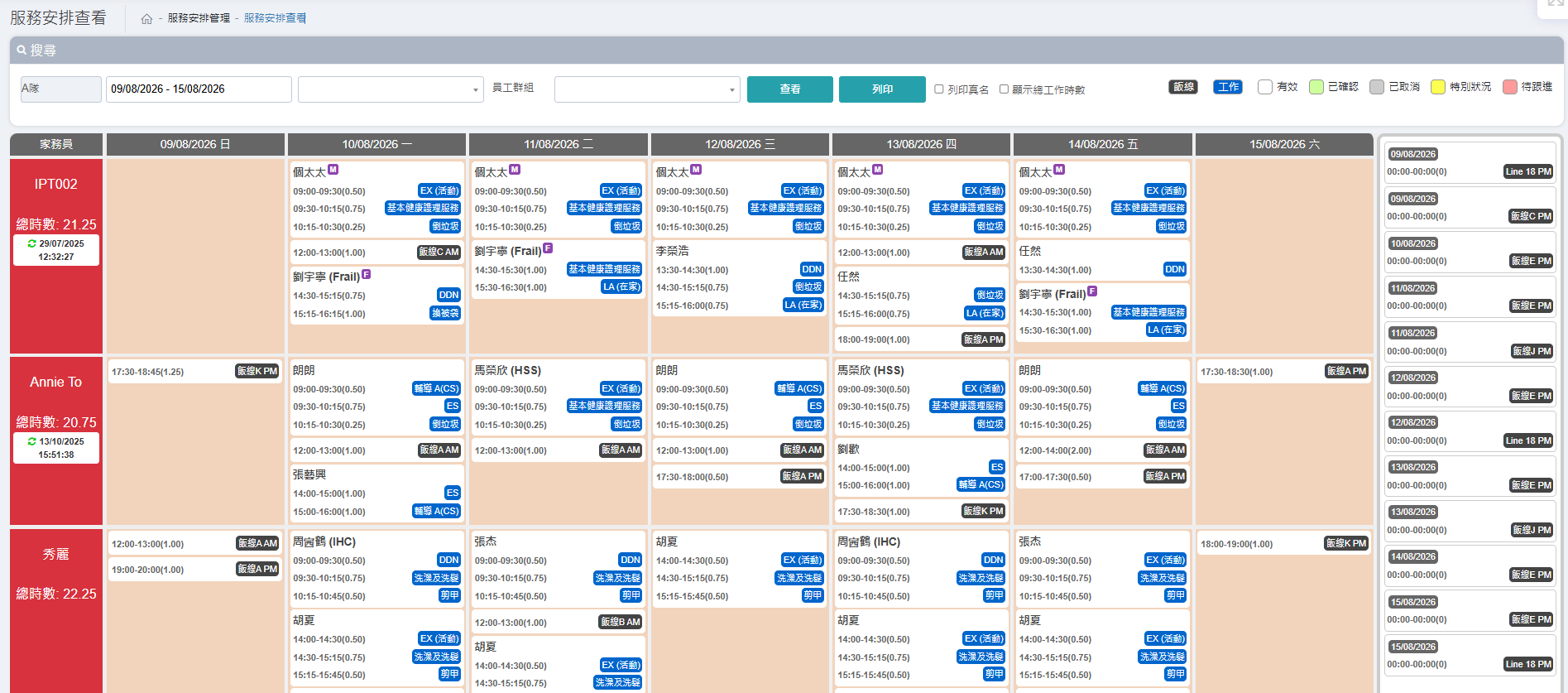
Task: Select the IPT002 staff card
Action: point(56,257)
